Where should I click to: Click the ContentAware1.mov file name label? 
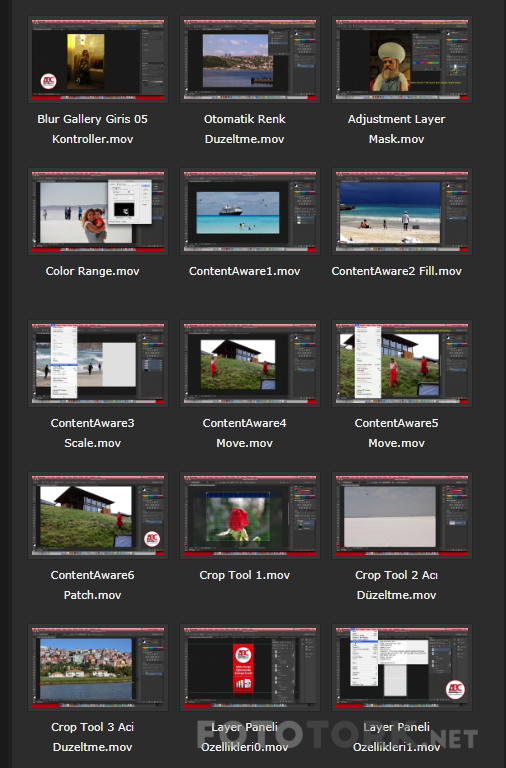tap(244, 271)
